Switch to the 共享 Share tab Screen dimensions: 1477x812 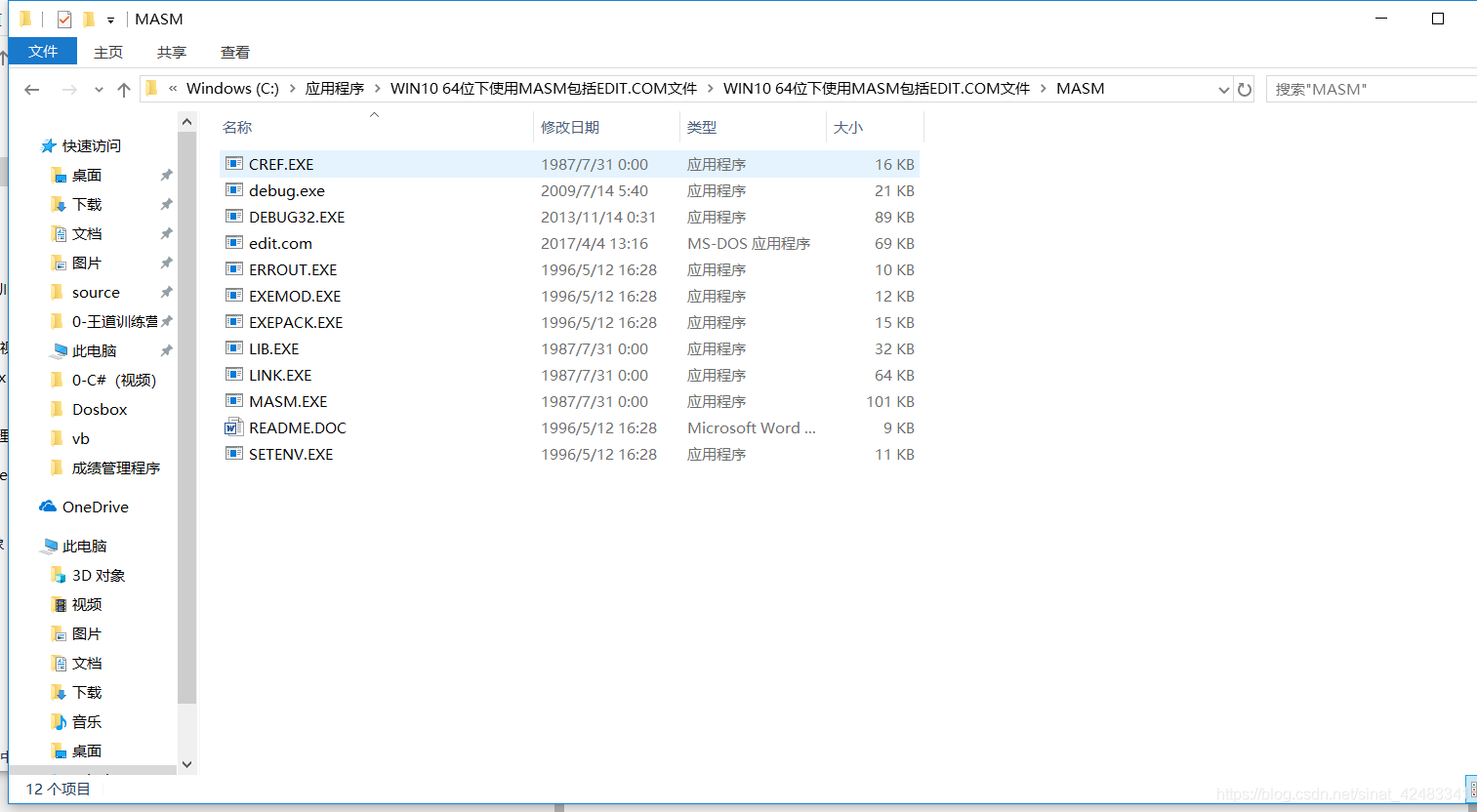[x=172, y=52]
